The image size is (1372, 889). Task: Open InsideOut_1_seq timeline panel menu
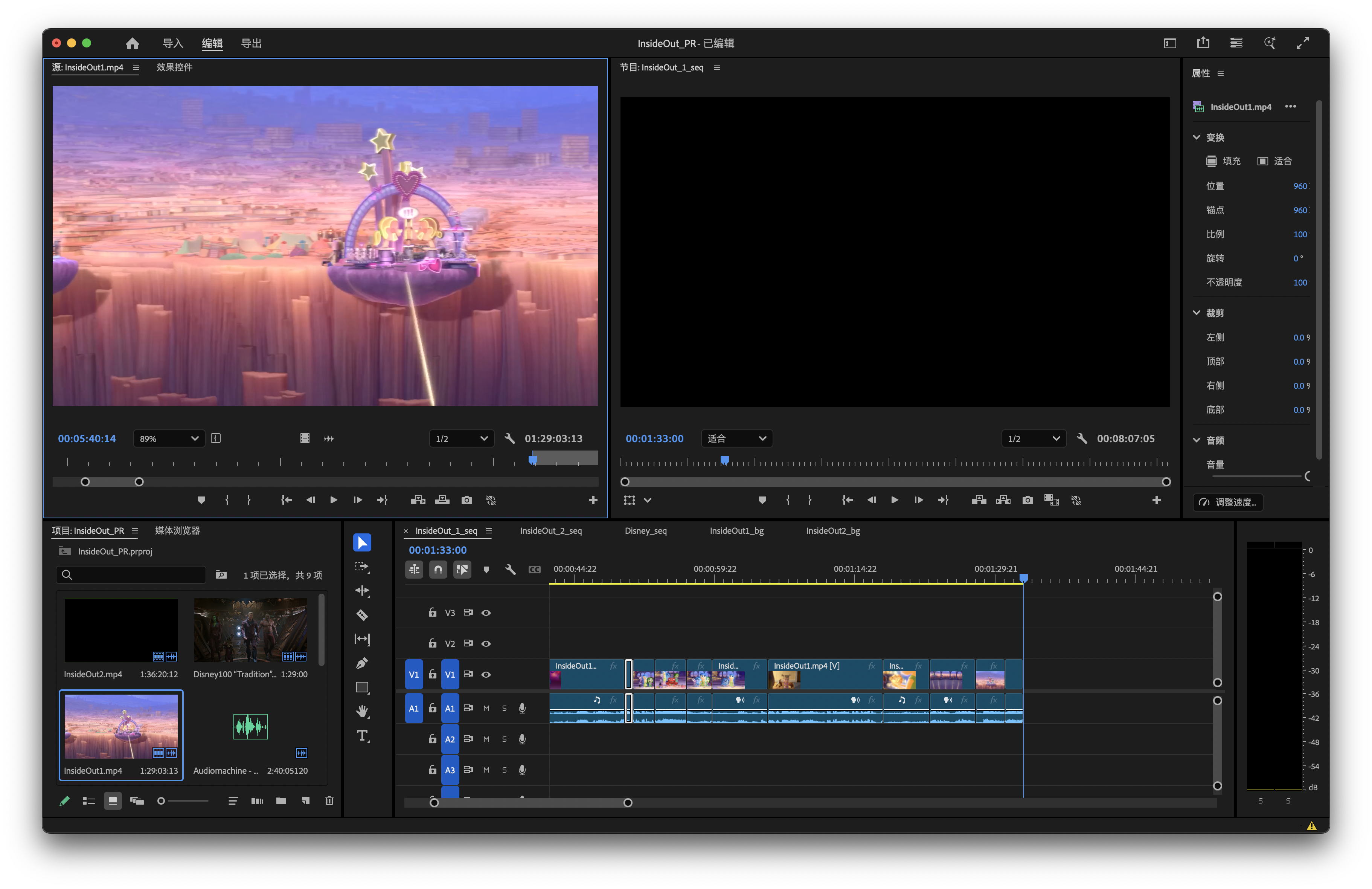click(488, 531)
